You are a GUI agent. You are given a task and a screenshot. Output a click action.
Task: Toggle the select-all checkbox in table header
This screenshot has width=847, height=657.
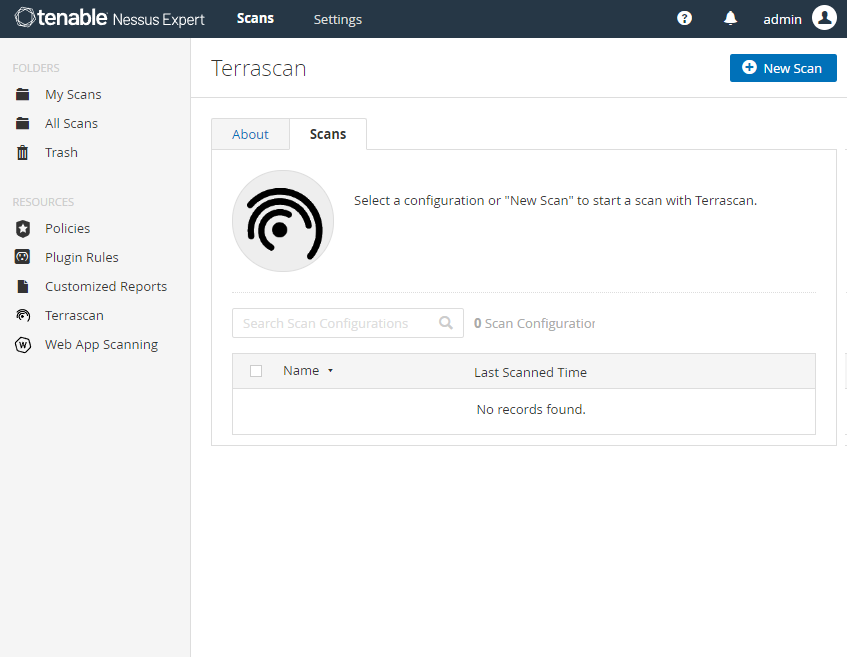[x=256, y=371]
